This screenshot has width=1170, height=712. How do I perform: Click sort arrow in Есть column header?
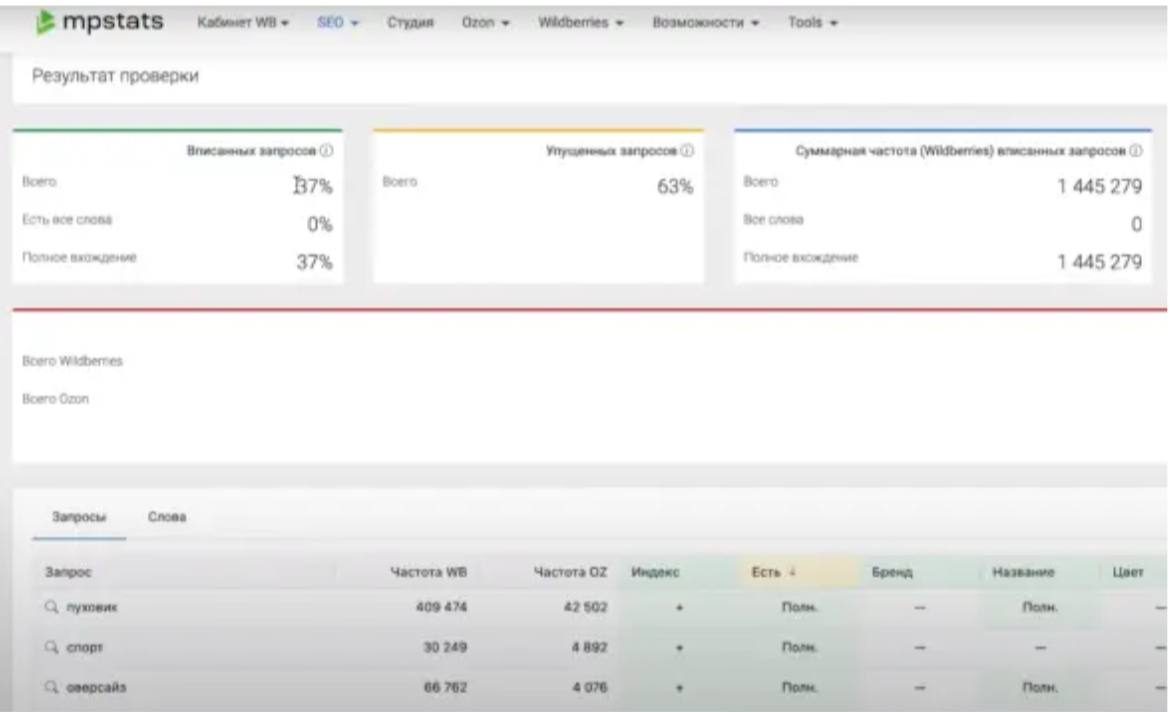pos(792,572)
